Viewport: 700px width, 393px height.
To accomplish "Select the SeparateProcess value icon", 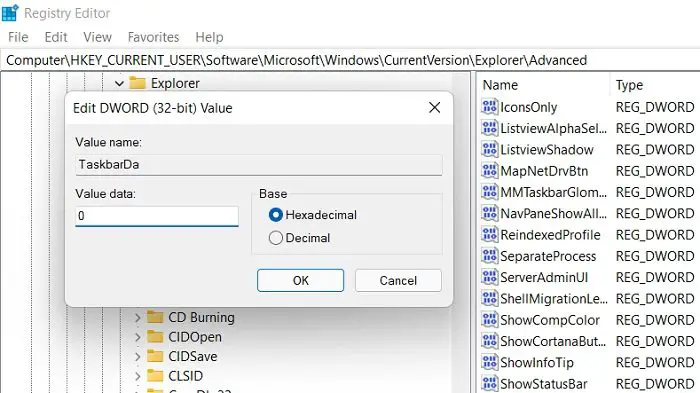I will [x=489, y=256].
